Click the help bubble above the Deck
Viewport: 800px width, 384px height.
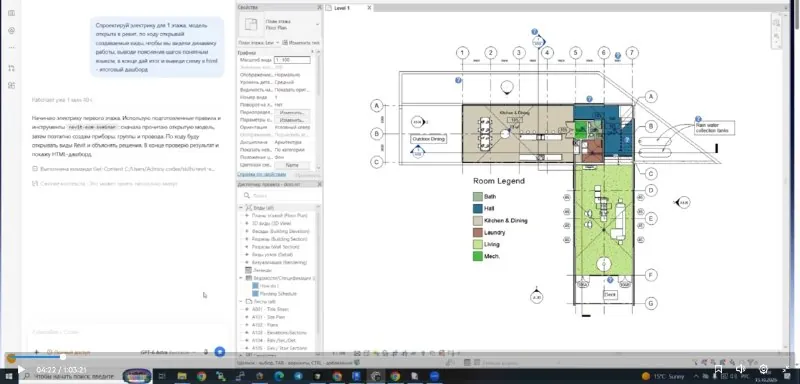click(610, 280)
